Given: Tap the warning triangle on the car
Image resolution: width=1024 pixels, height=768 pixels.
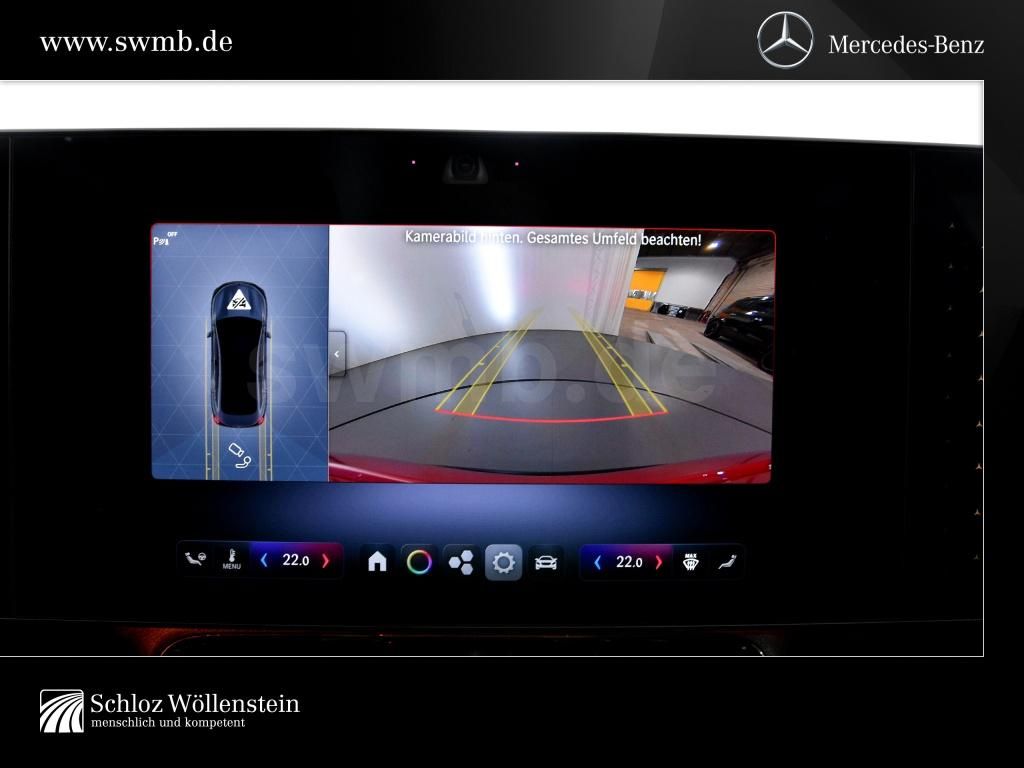Looking at the screenshot, I should click(x=239, y=299).
